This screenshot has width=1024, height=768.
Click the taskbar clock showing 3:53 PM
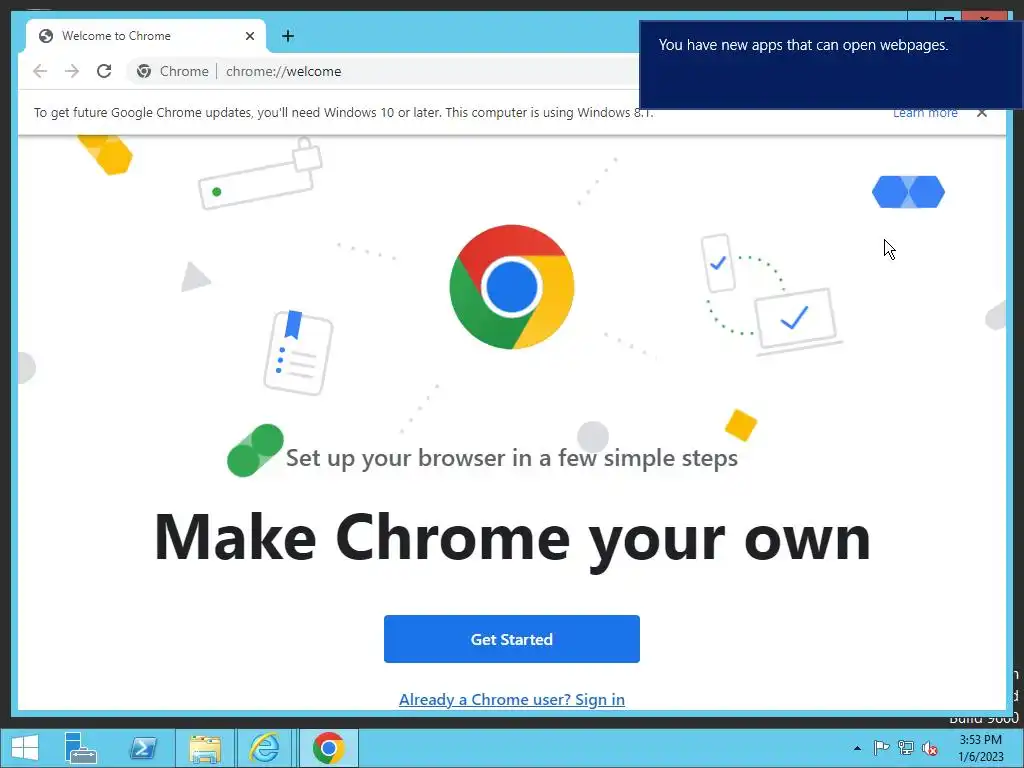[980, 748]
